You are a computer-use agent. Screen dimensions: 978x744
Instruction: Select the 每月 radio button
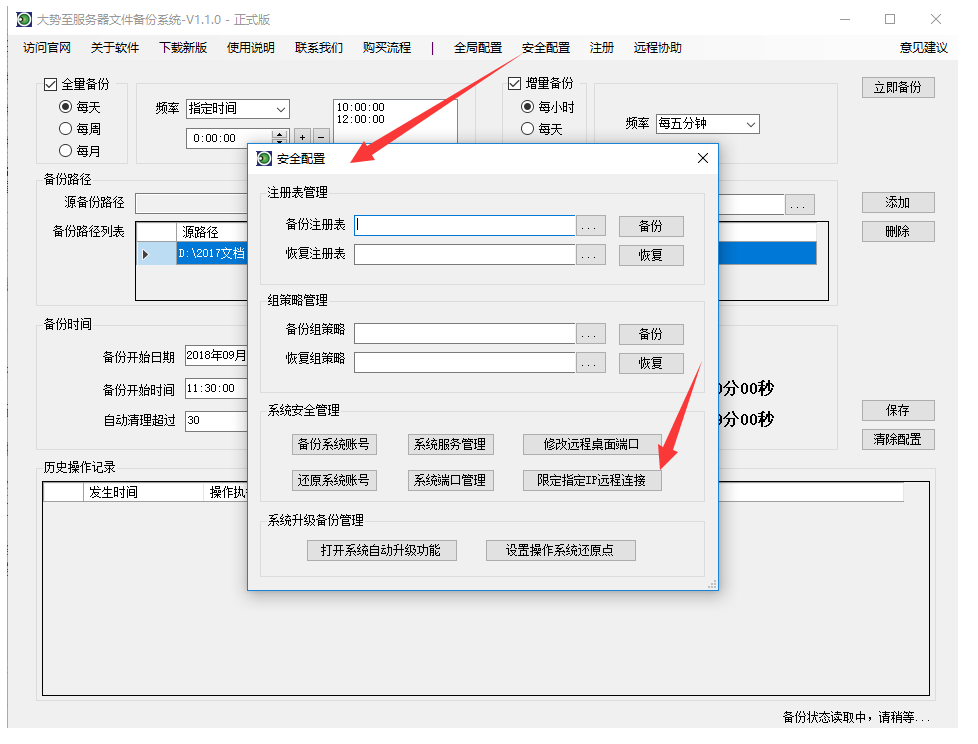point(66,151)
